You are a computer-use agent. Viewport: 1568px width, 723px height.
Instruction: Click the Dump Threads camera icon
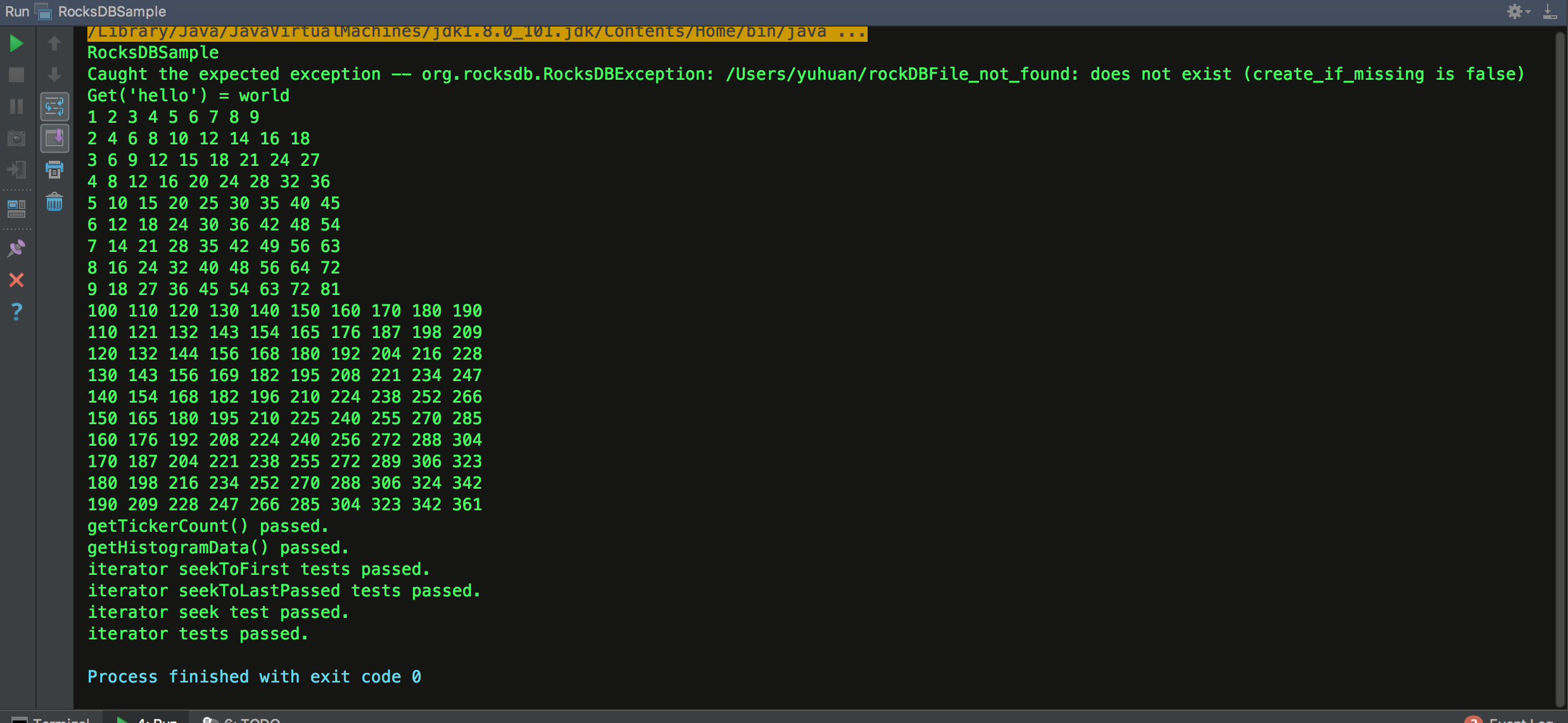[x=16, y=139]
